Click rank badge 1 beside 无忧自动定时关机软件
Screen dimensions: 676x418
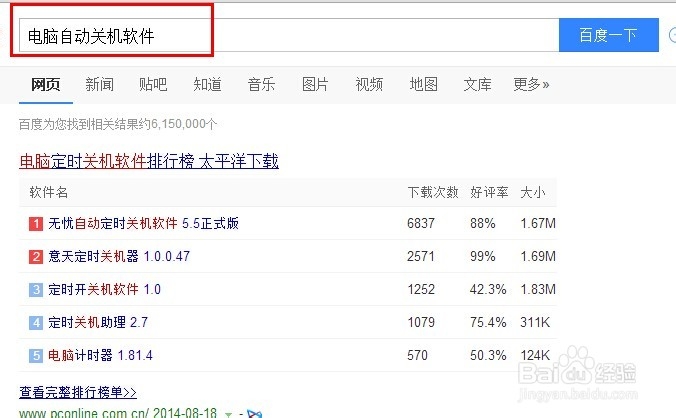(36, 224)
